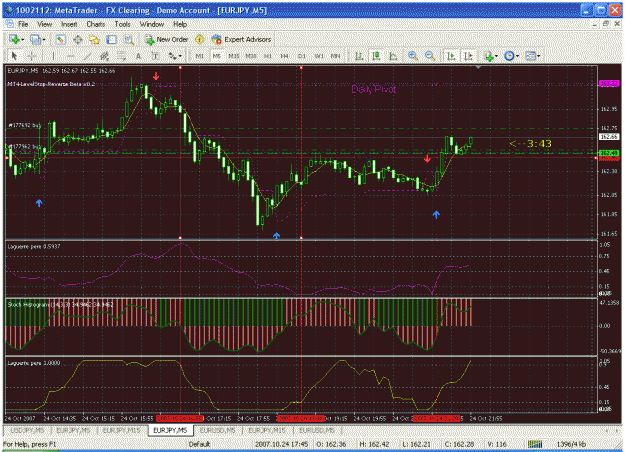The image size is (625, 452).
Task: Click the '2007.10.24 17:45' status bar time
Action: [281, 444]
